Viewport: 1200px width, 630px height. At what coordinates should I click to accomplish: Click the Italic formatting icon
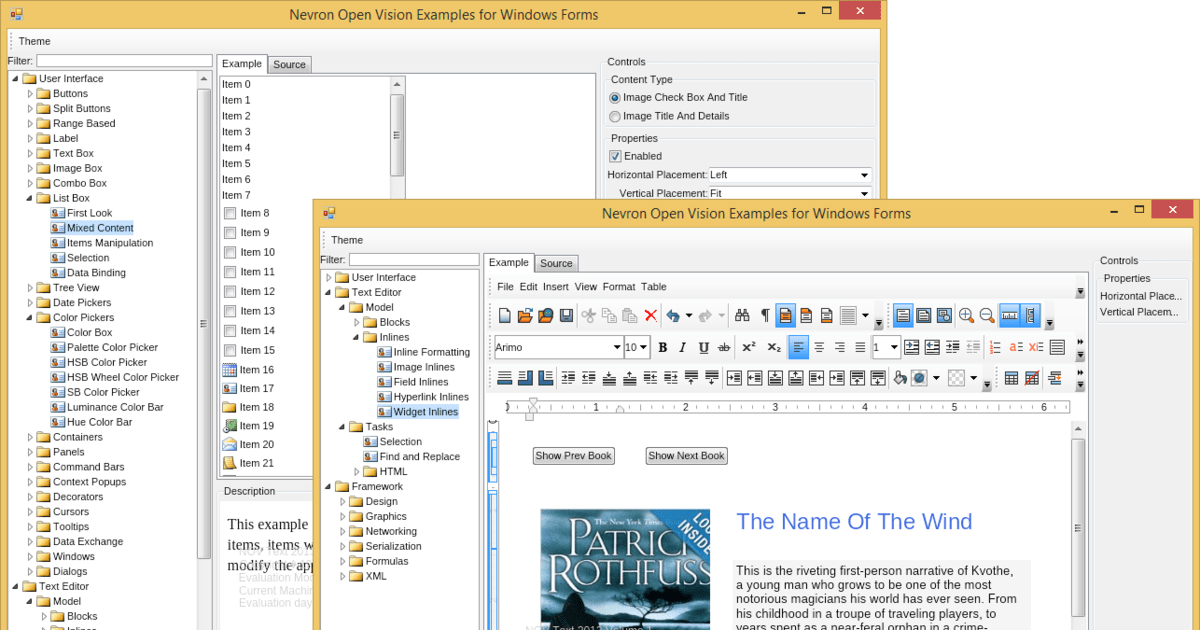click(683, 347)
